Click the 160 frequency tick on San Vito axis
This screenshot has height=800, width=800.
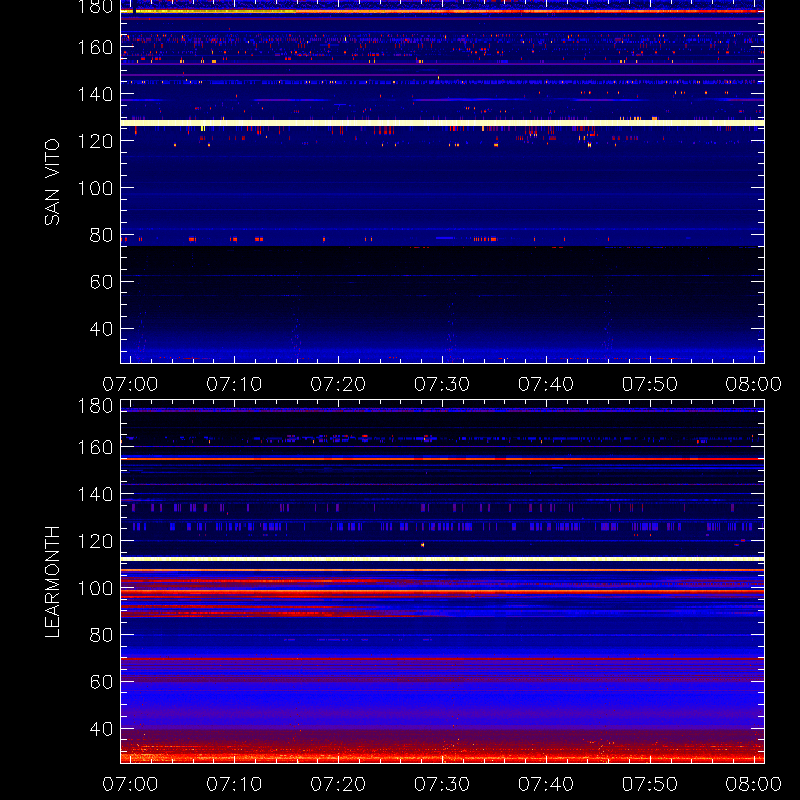[x=95, y=47]
